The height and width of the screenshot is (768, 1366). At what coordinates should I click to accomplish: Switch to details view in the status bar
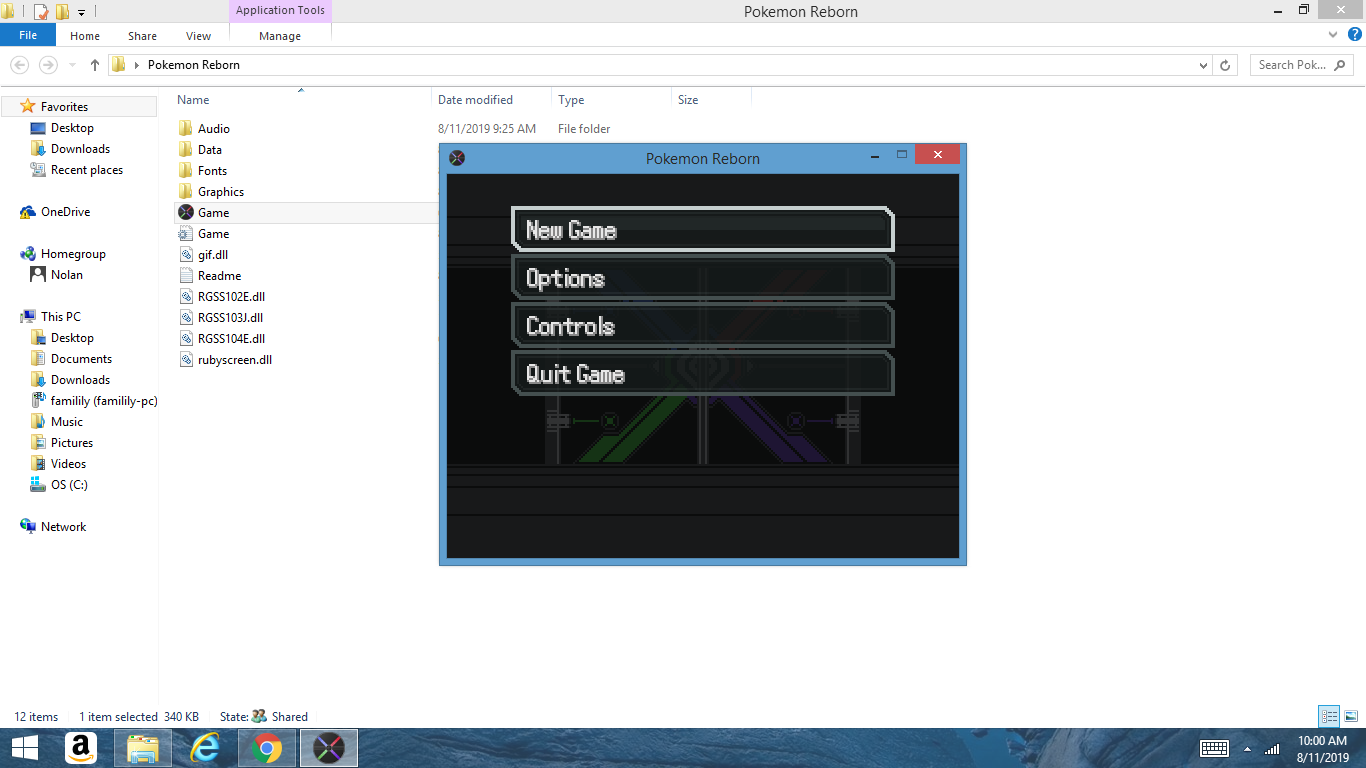tap(1329, 716)
